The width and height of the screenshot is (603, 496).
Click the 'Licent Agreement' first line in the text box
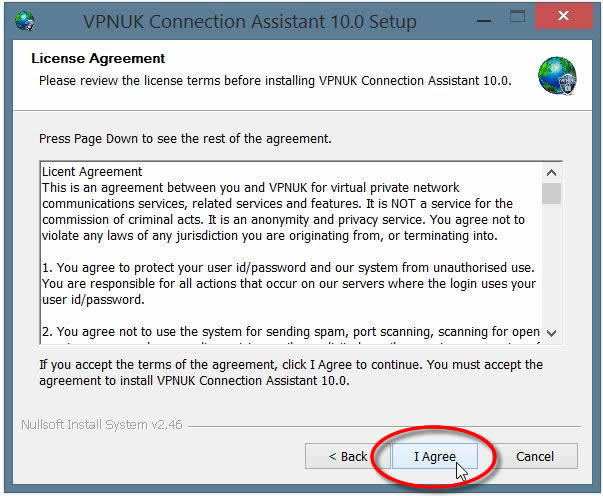(x=92, y=171)
